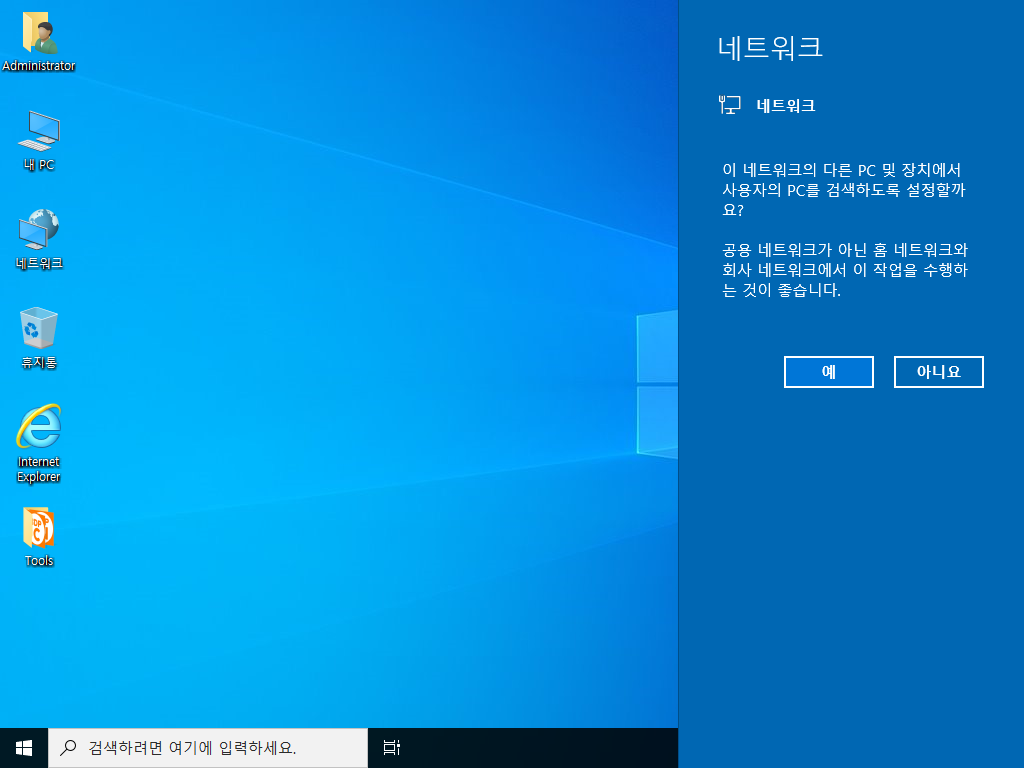Image resolution: width=1024 pixels, height=768 pixels.
Task: Click 아니요 to decline network discovery
Action: [938, 372]
